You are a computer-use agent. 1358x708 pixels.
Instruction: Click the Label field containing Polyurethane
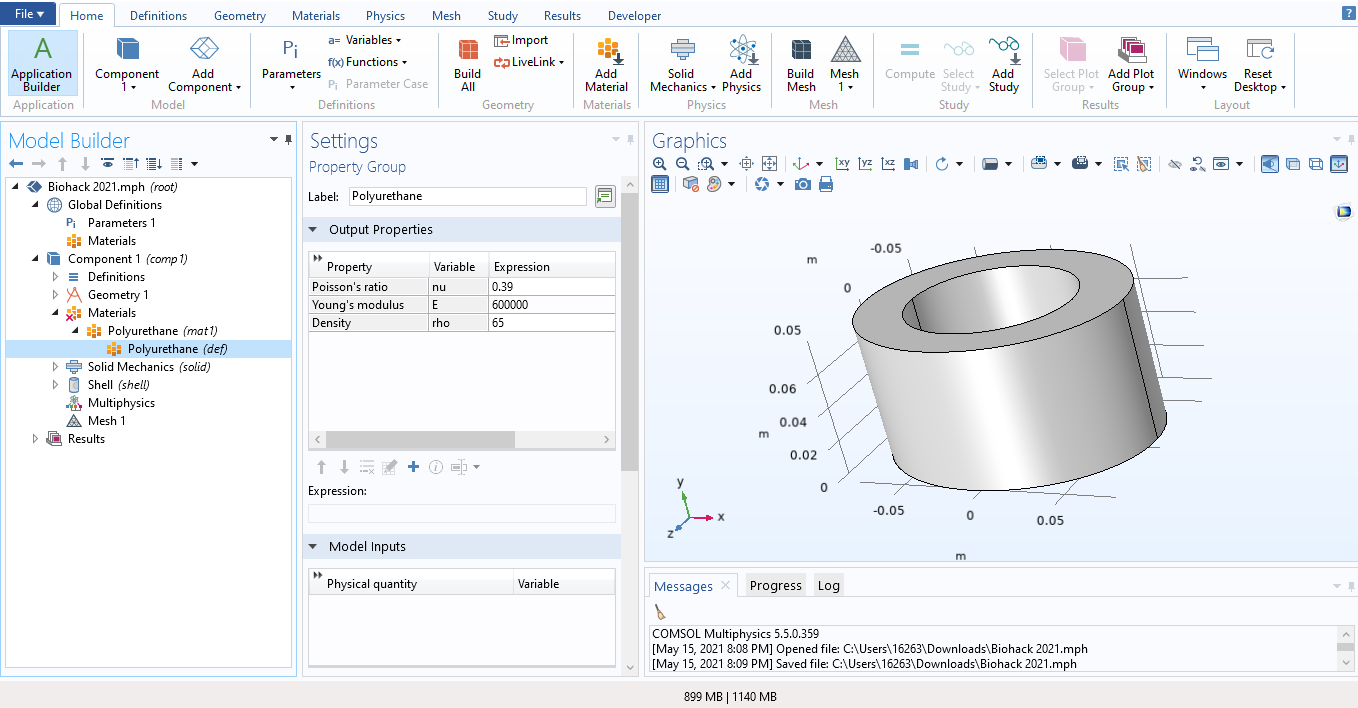(x=467, y=197)
